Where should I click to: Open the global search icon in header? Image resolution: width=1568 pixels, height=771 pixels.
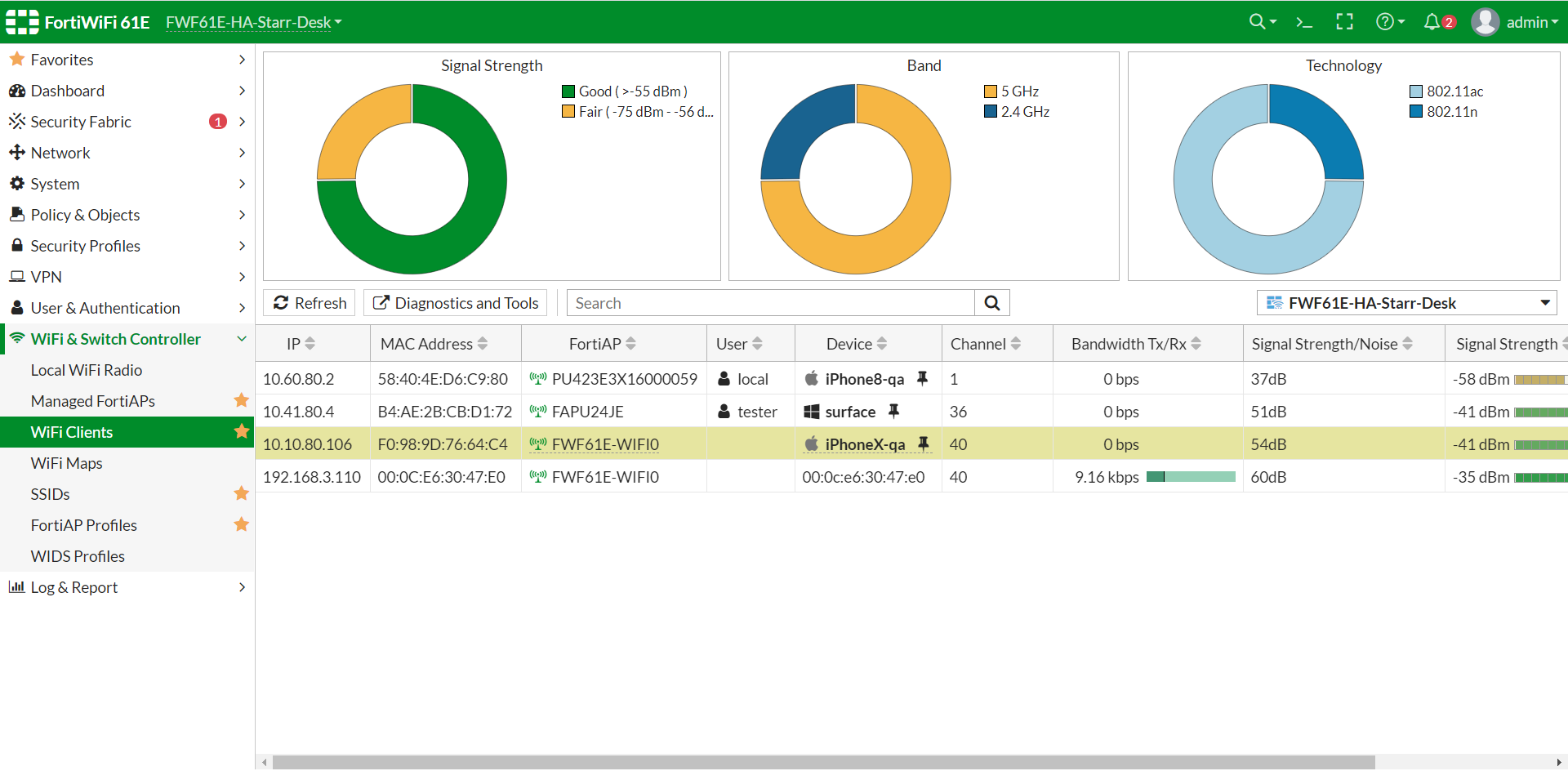1263,22
